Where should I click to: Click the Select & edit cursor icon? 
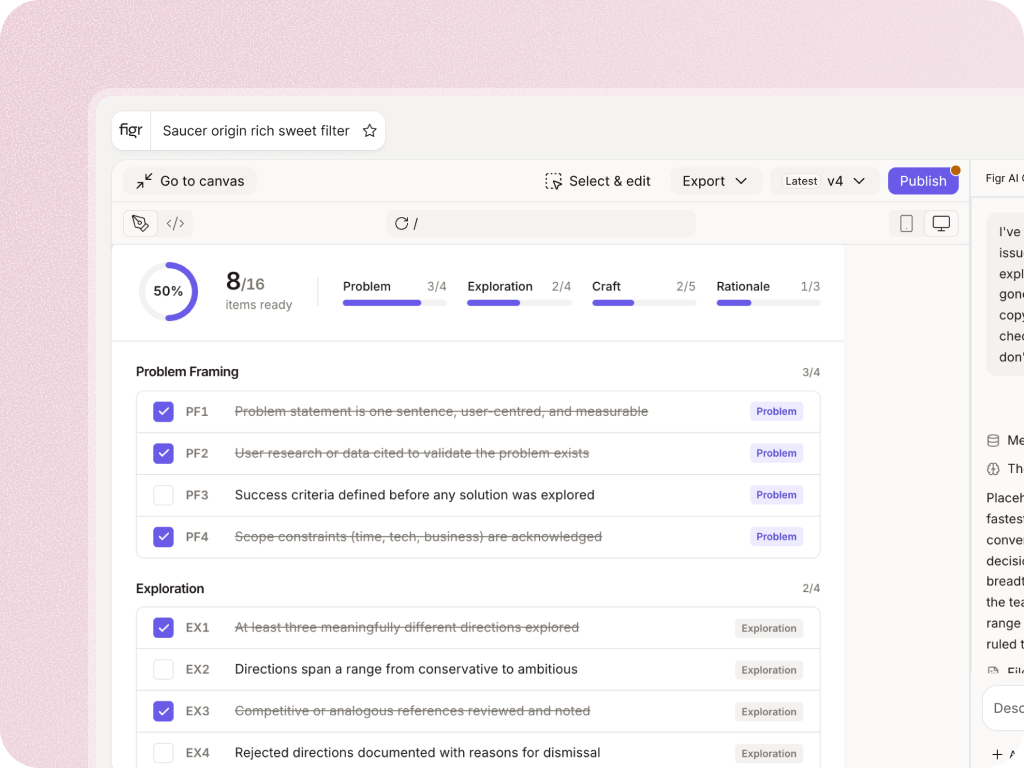click(553, 181)
